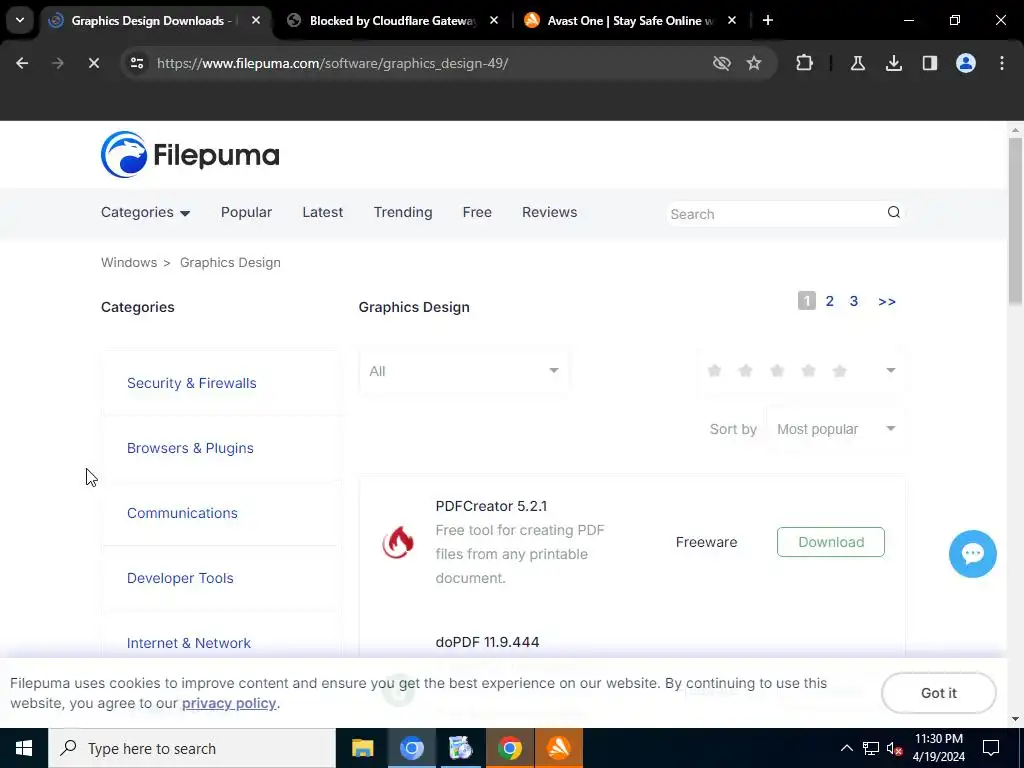Open the Latest nav item
This screenshot has height=768, width=1024.
tap(323, 212)
